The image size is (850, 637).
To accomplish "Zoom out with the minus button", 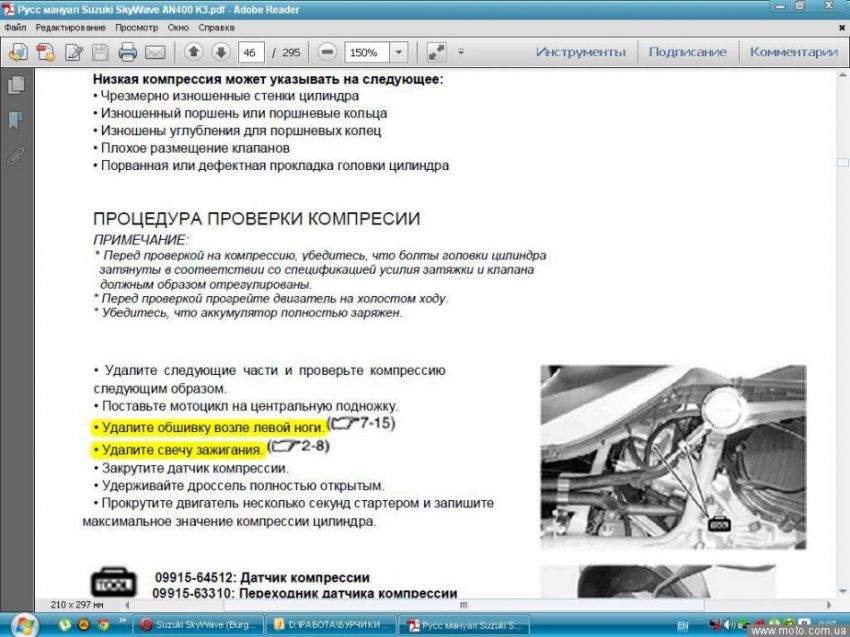I will (x=327, y=52).
